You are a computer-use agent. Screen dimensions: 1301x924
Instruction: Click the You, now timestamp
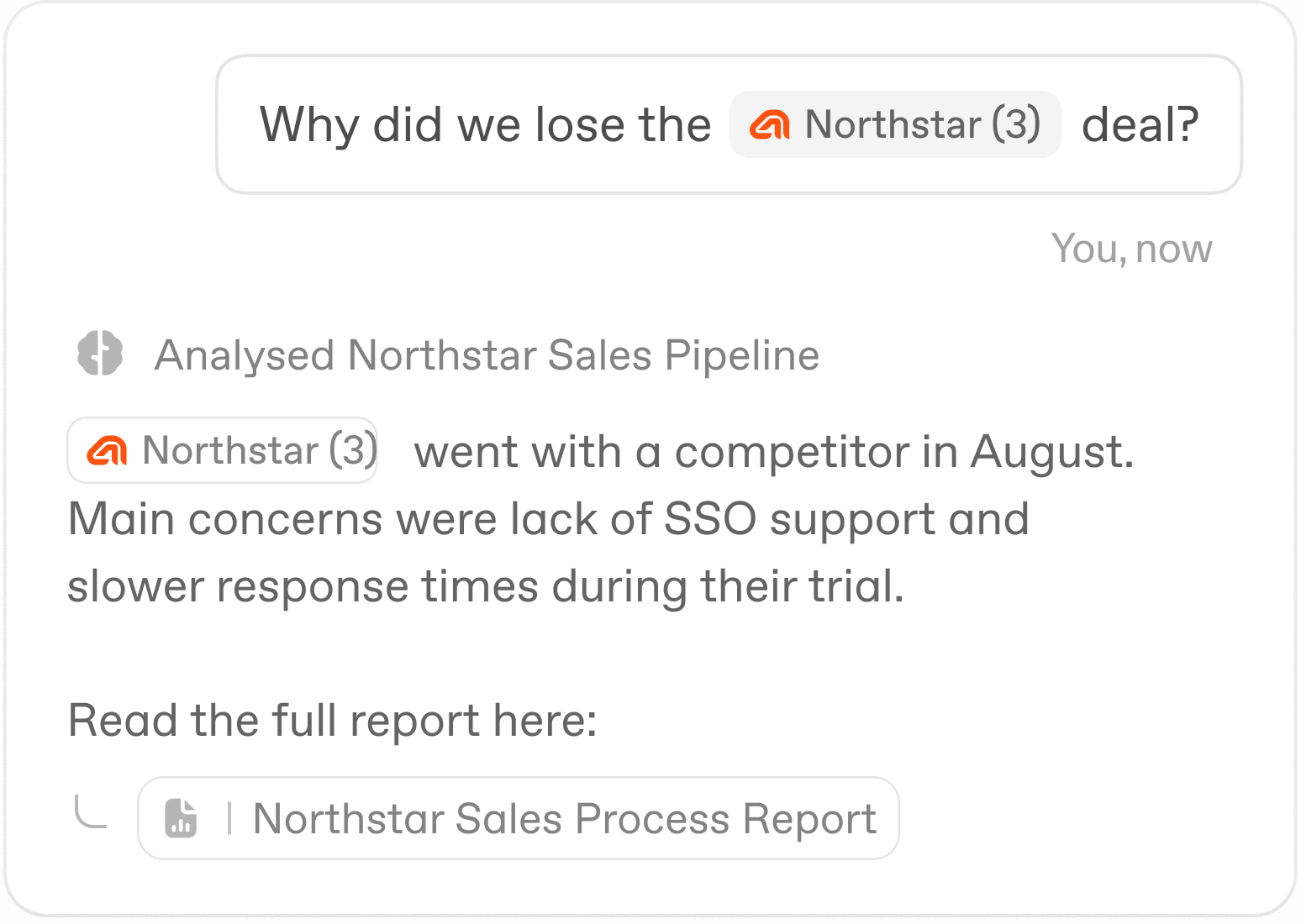[x=1132, y=248]
